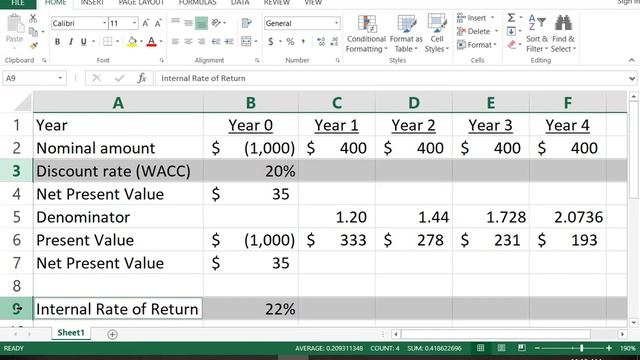This screenshot has height=360, width=640.
Task: Click the AutoSum sigma icon
Action: (x=511, y=18)
